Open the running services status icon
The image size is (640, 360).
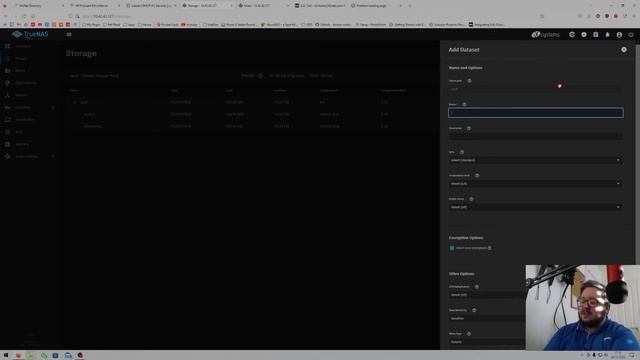[584, 35]
